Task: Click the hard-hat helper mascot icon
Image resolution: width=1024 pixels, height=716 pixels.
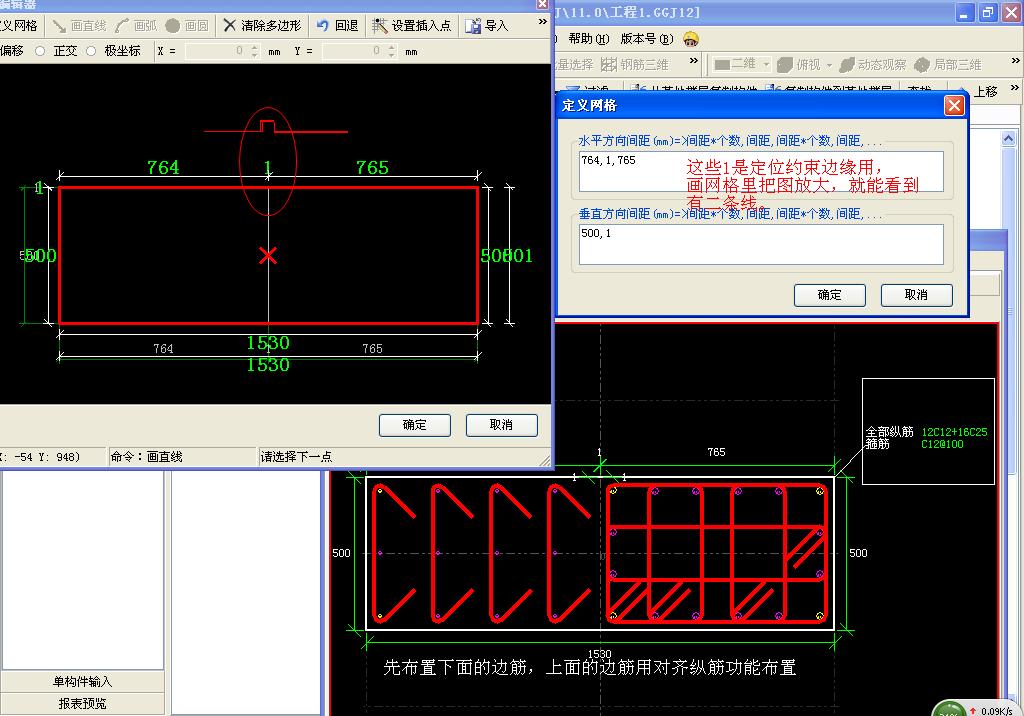Action: 691,39
